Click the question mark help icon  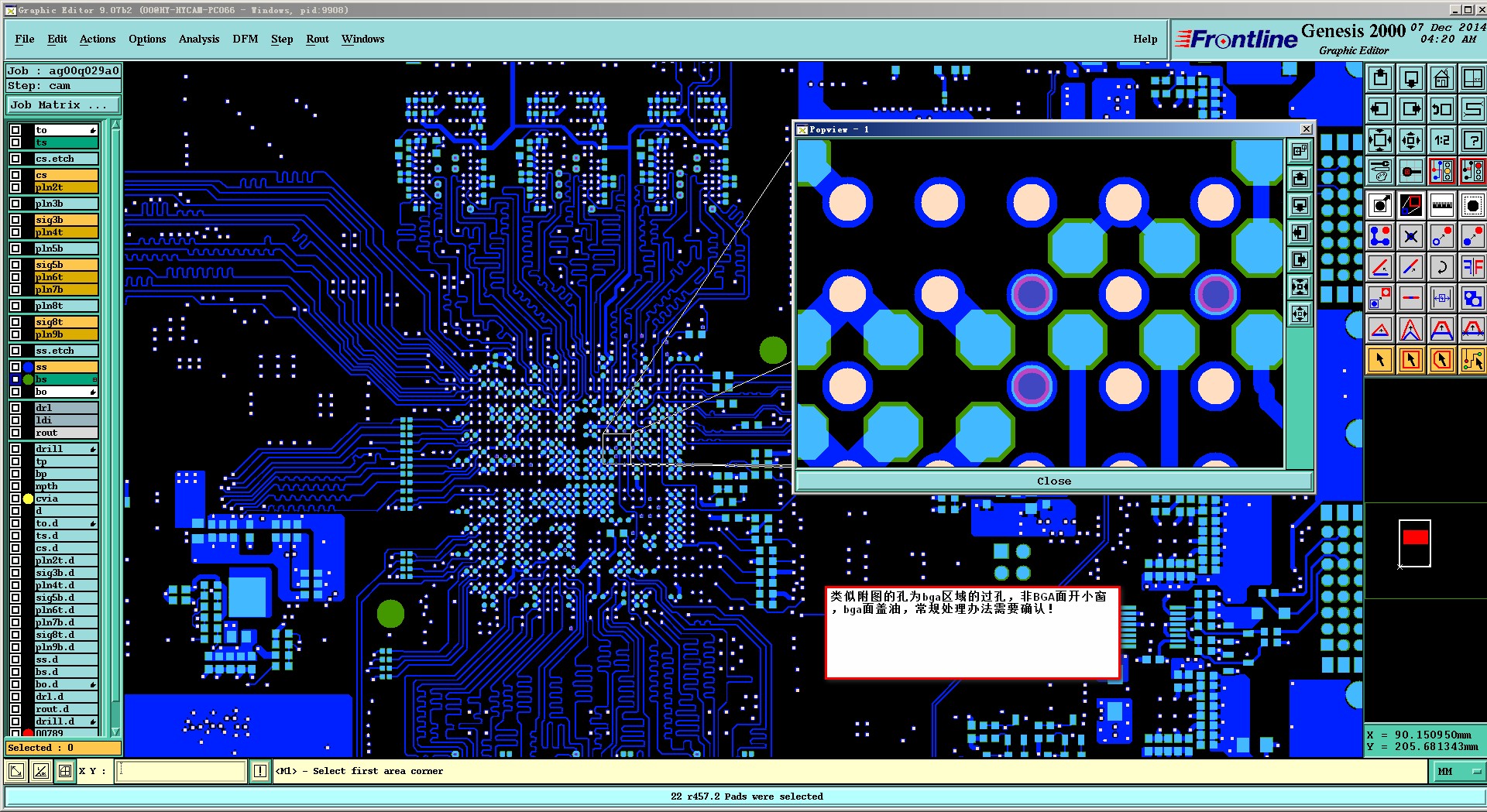click(x=1472, y=140)
